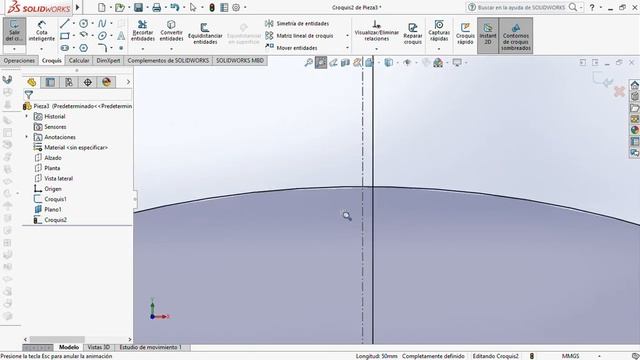The width and height of the screenshot is (640, 360).
Task: Open dropdown under Salir del croquis
Action: tap(14, 49)
